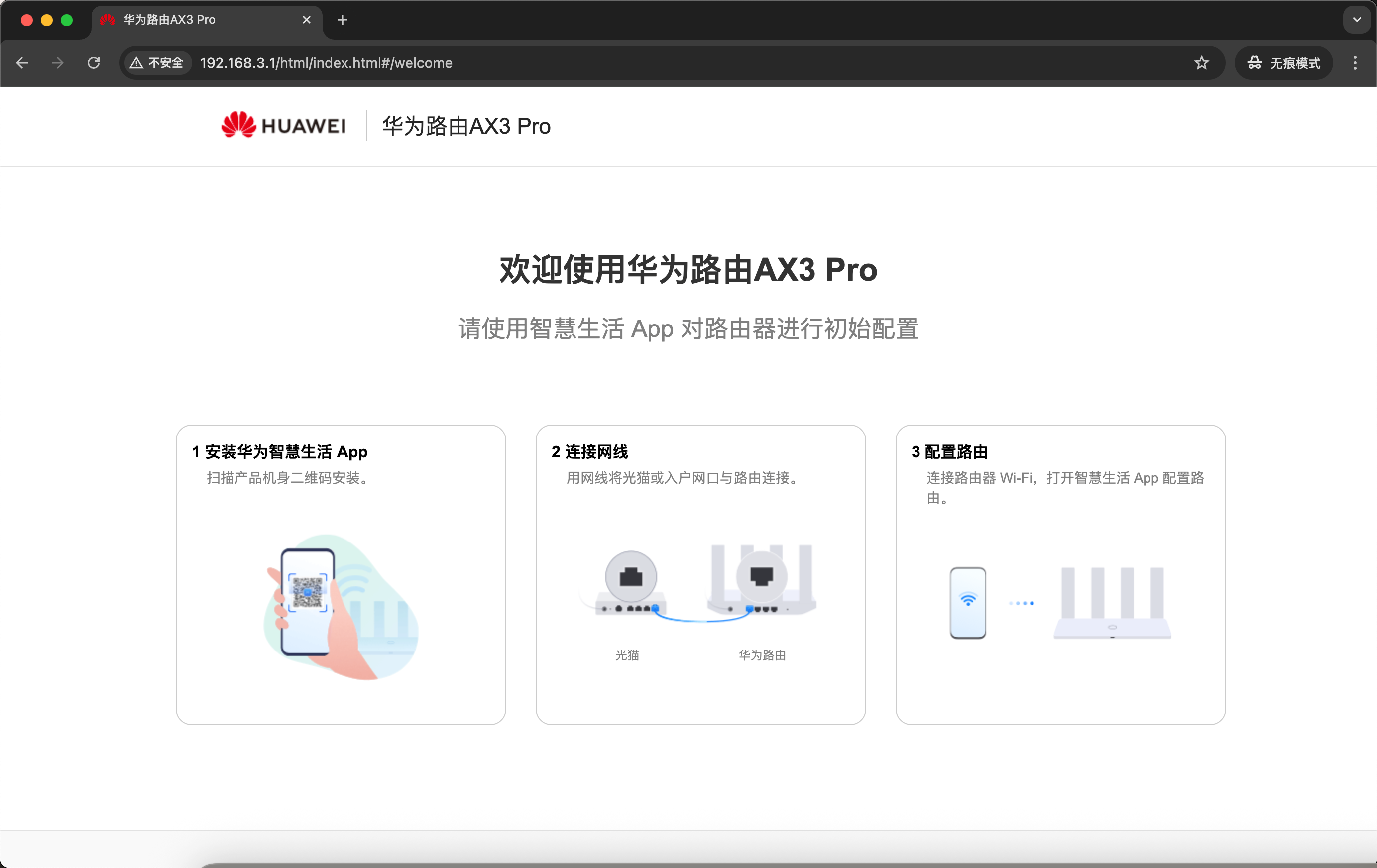This screenshot has width=1377, height=868.
Task: Open a new tab with the plus button
Action: tap(343, 20)
